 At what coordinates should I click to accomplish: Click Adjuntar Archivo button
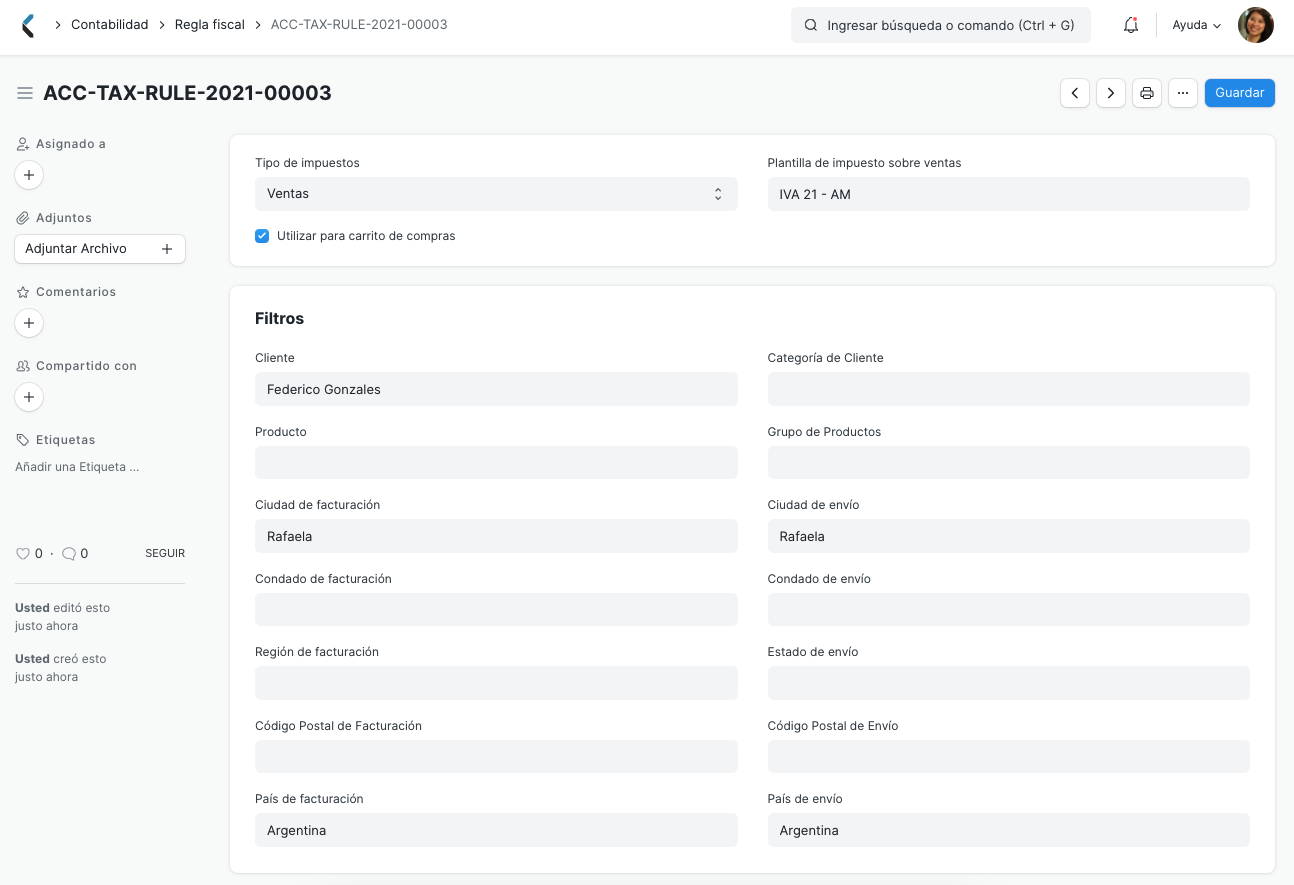pos(100,249)
